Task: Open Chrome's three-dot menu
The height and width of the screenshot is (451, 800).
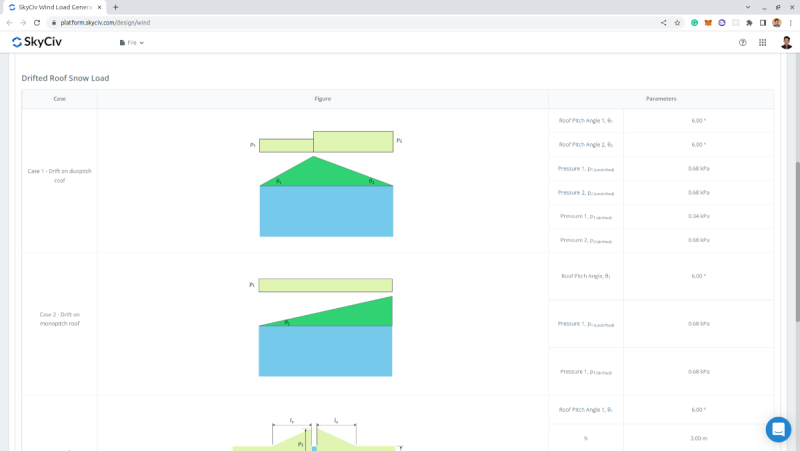Action: [790, 22]
